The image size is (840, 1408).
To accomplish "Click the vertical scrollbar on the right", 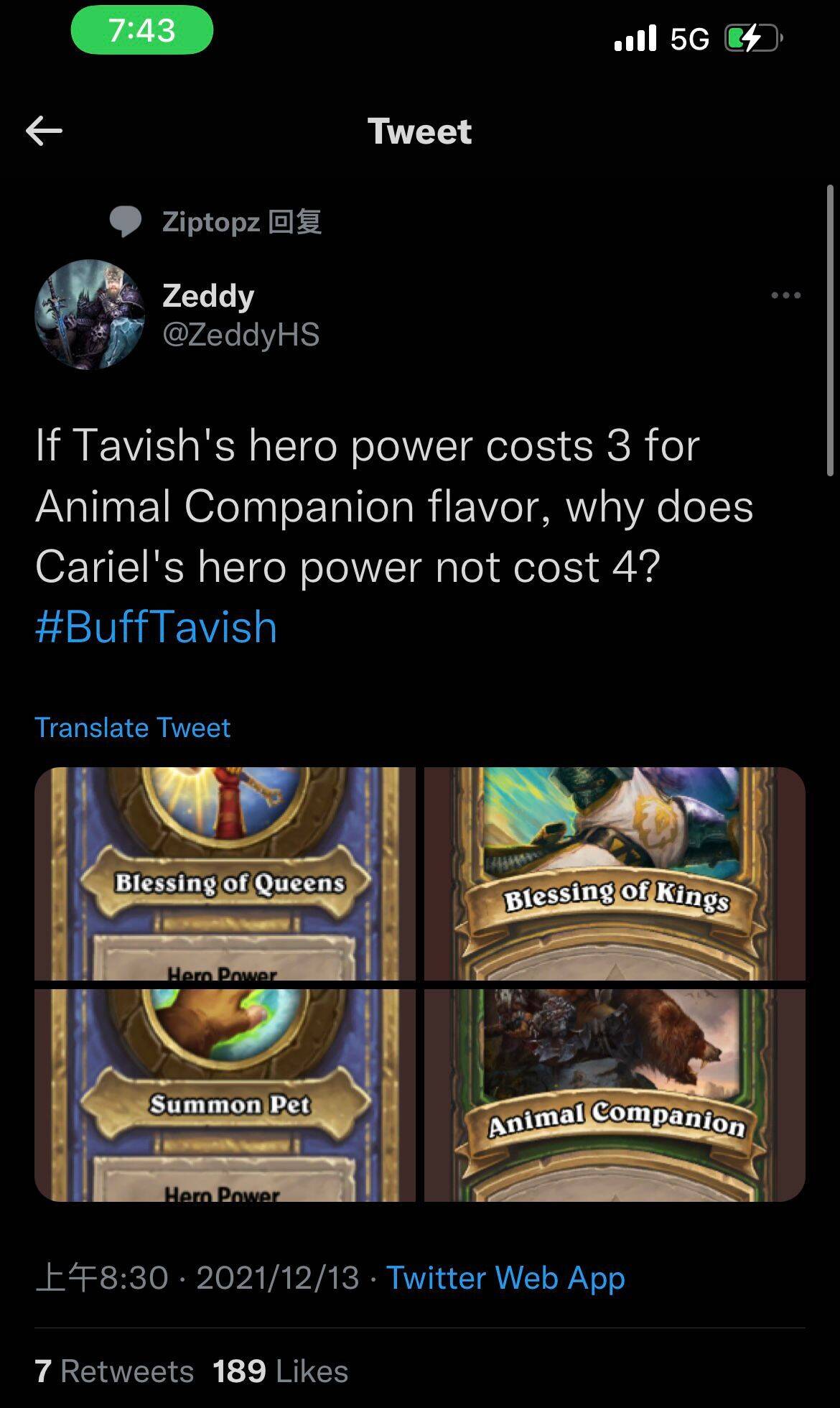I will pyautogui.click(x=830, y=330).
